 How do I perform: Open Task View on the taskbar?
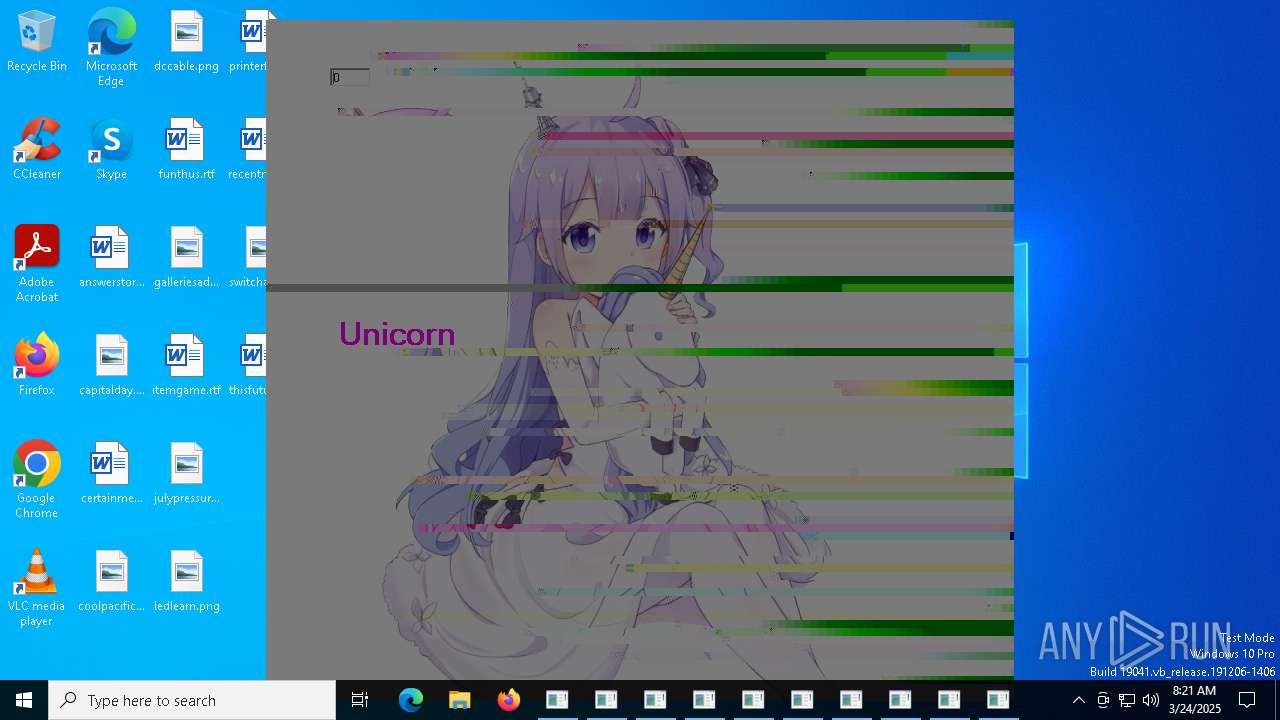point(360,700)
